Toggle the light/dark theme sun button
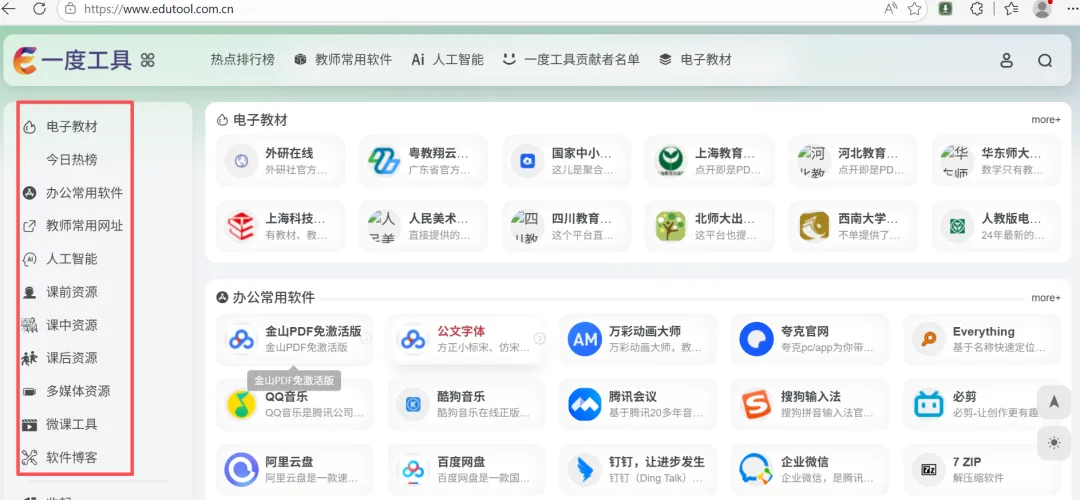Image resolution: width=1080 pixels, height=500 pixels. click(1054, 443)
